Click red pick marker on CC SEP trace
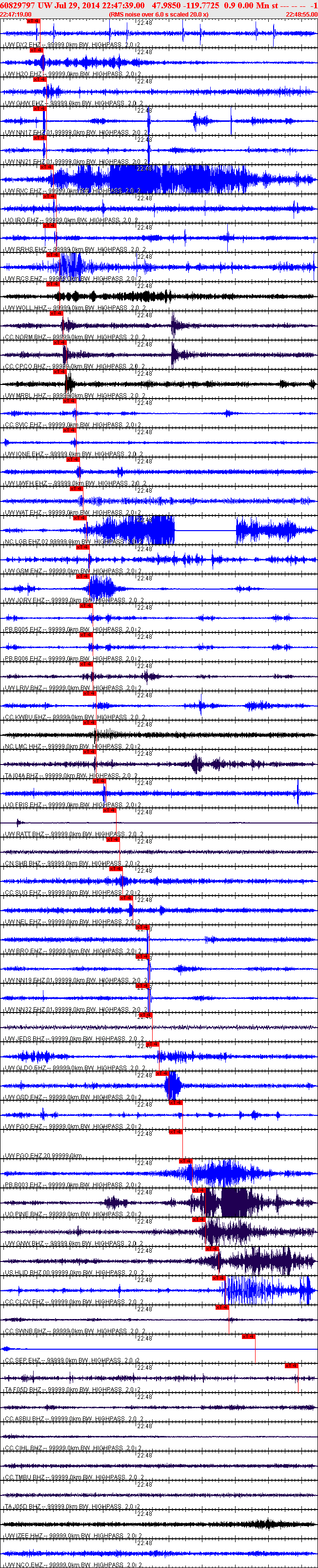The width and height of the screenshot is (318, 1568). (x=248, y=1336)
